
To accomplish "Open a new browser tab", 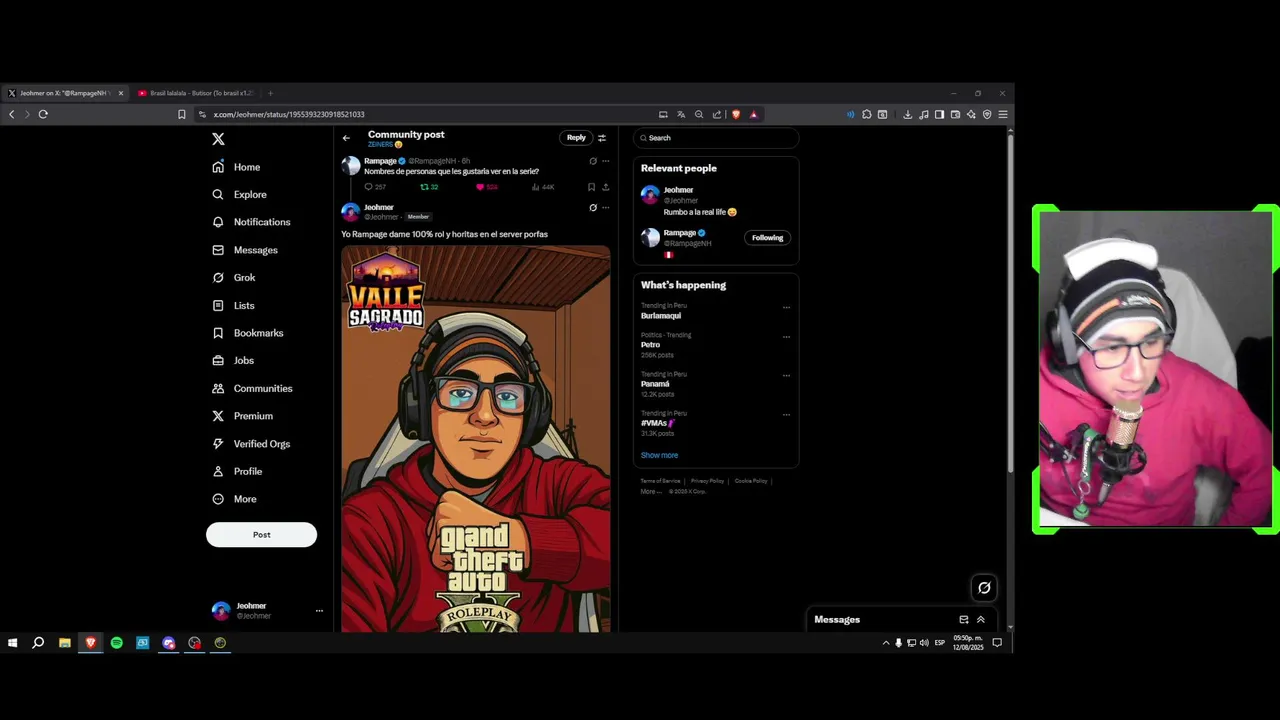I will pos(270,93).
